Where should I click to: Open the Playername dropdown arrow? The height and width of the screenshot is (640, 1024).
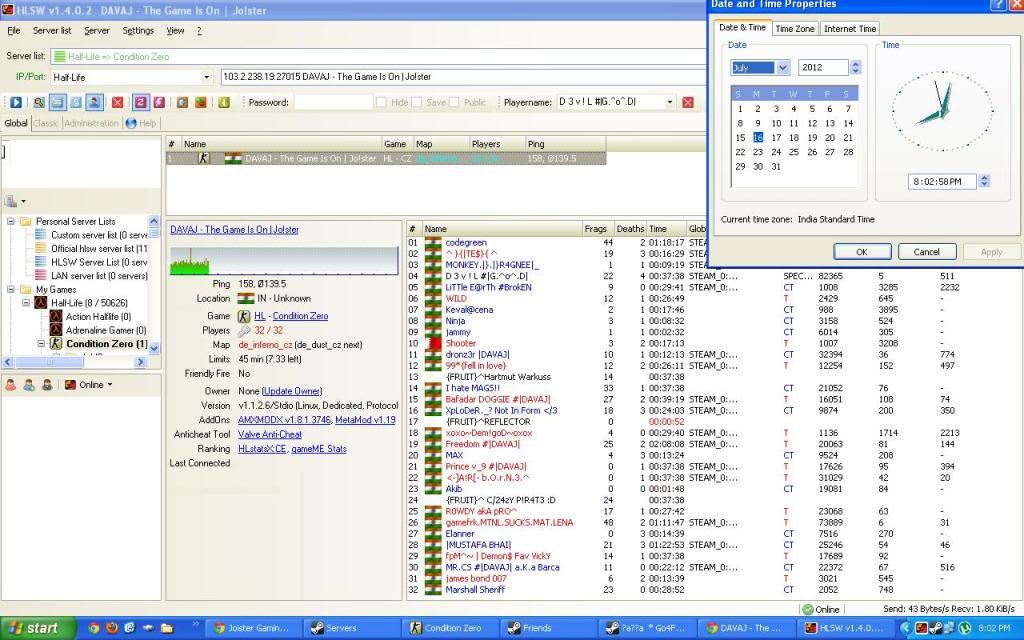pos(669,103)
